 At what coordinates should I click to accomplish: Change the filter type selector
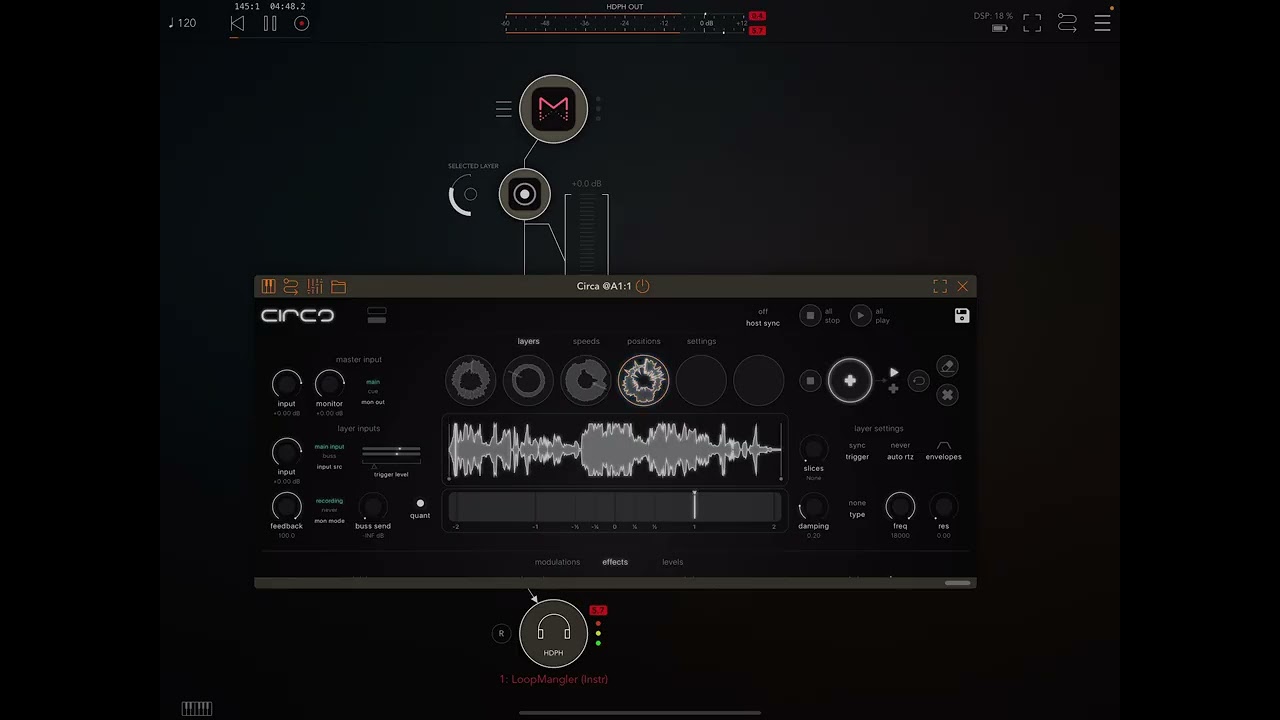857,509
